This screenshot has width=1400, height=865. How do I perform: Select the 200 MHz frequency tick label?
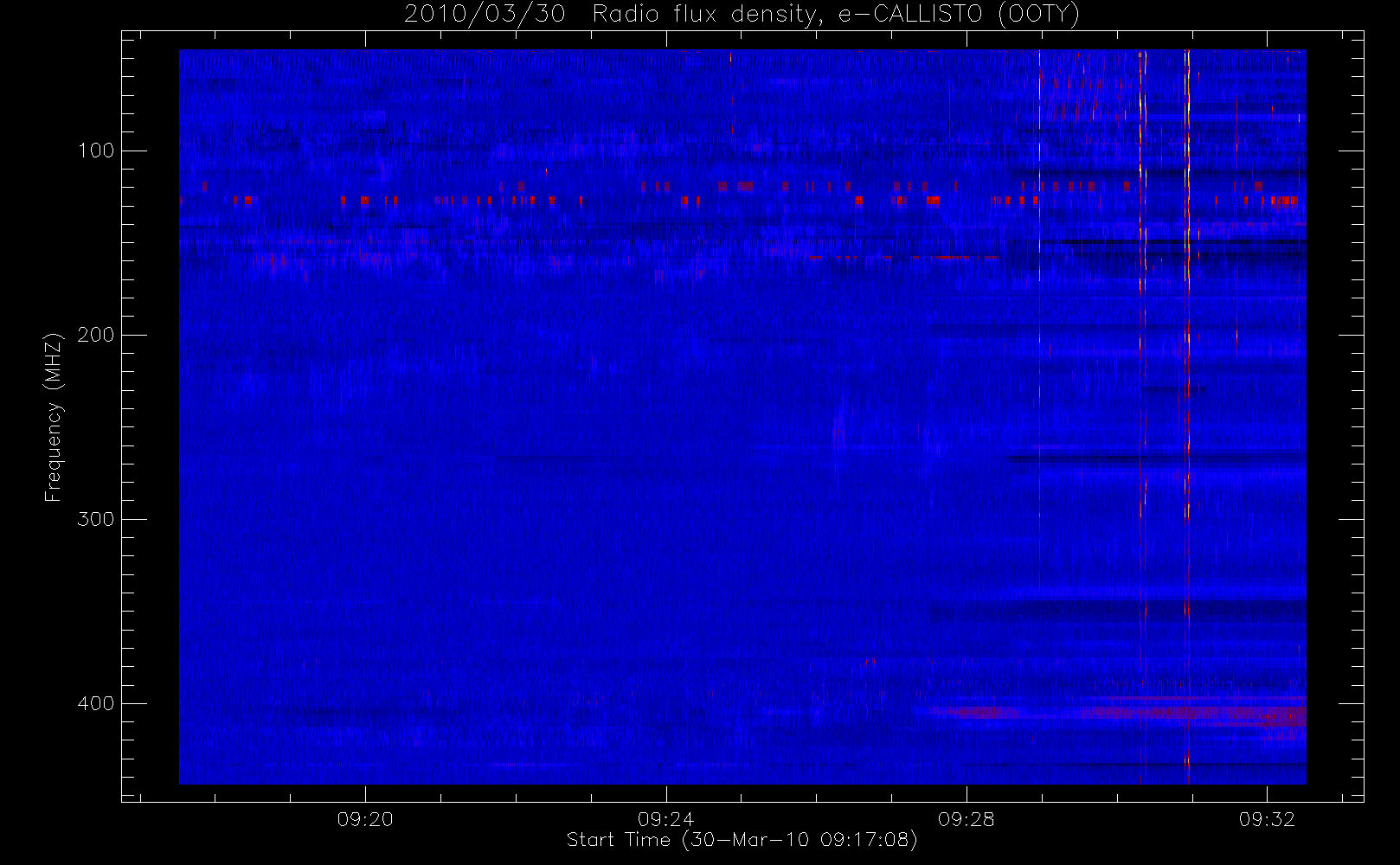tap(96, 335)
